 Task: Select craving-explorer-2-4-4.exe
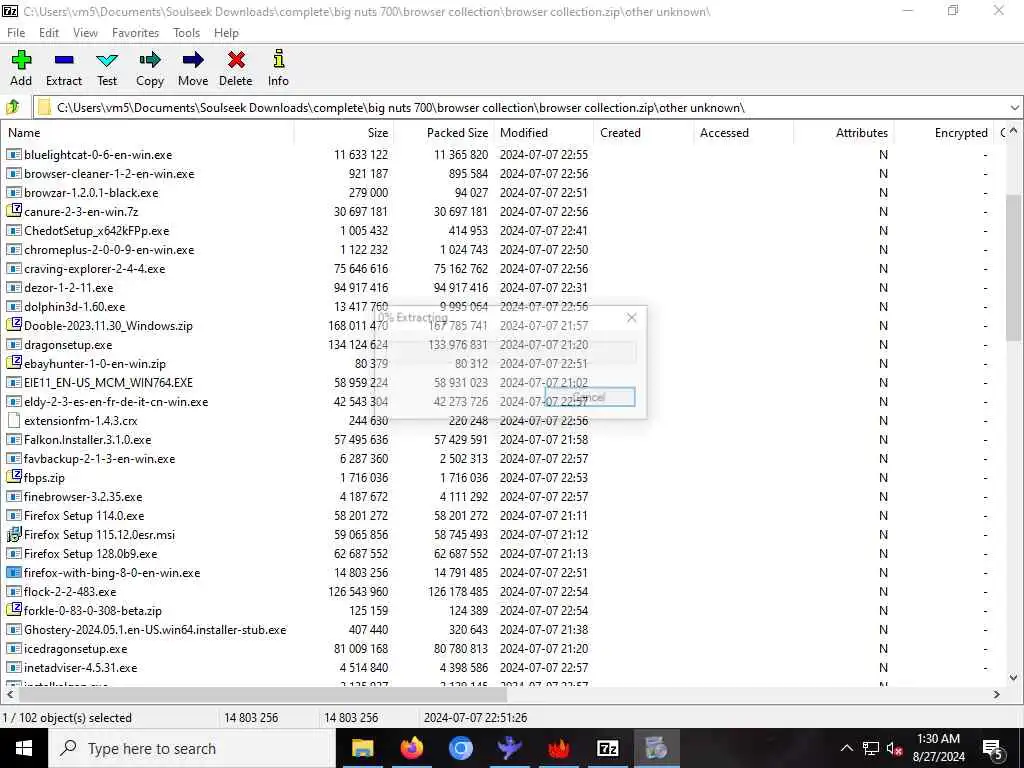(x=95, y=268)
